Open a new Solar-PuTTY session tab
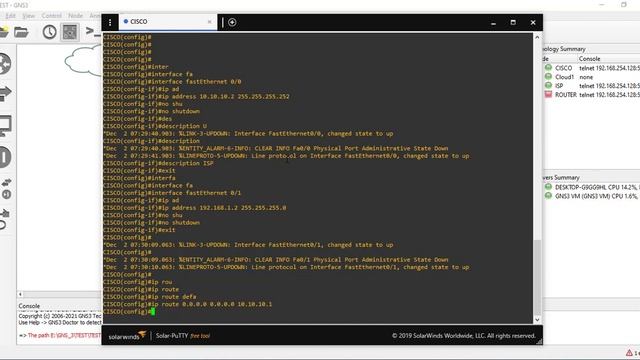The image size is (640, 360). (232, 22)
